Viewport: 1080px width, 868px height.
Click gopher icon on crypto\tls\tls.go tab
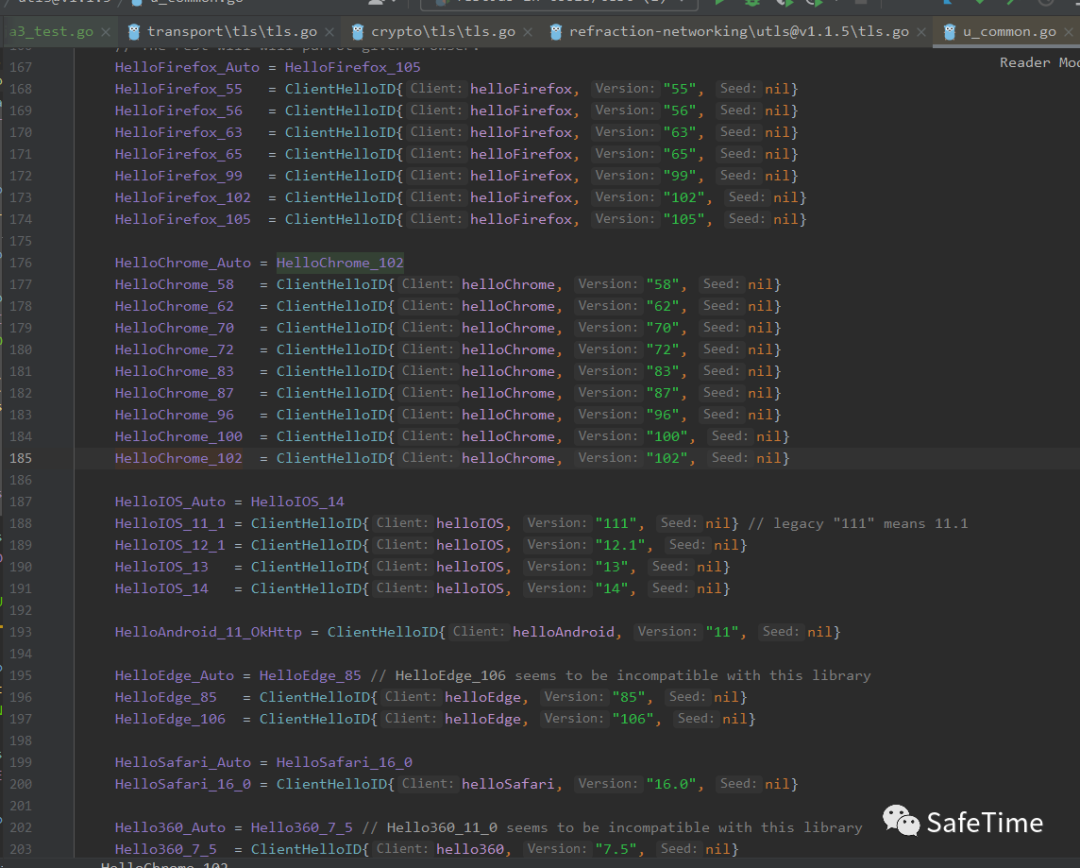click(358, 31)
